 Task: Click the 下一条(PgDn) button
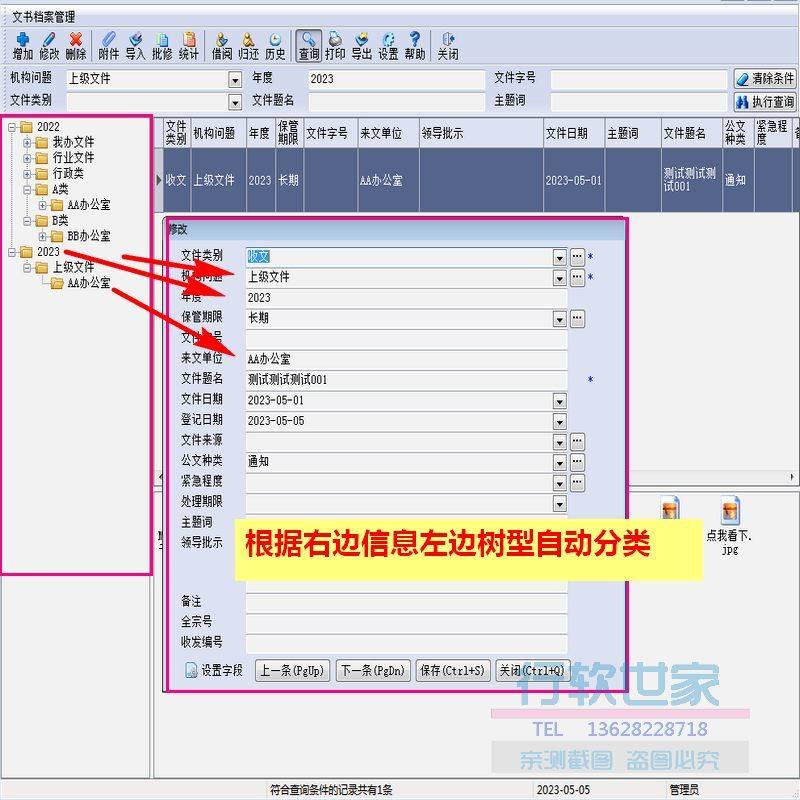[373, 670]
